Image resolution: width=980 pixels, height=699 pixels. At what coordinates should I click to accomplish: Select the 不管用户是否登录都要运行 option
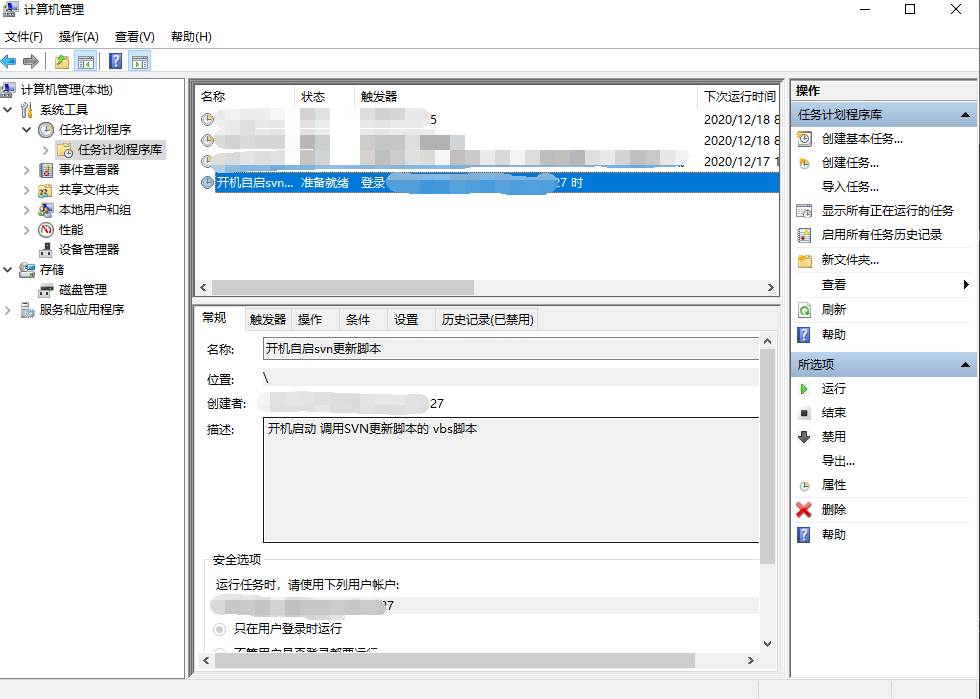point(220,650)
